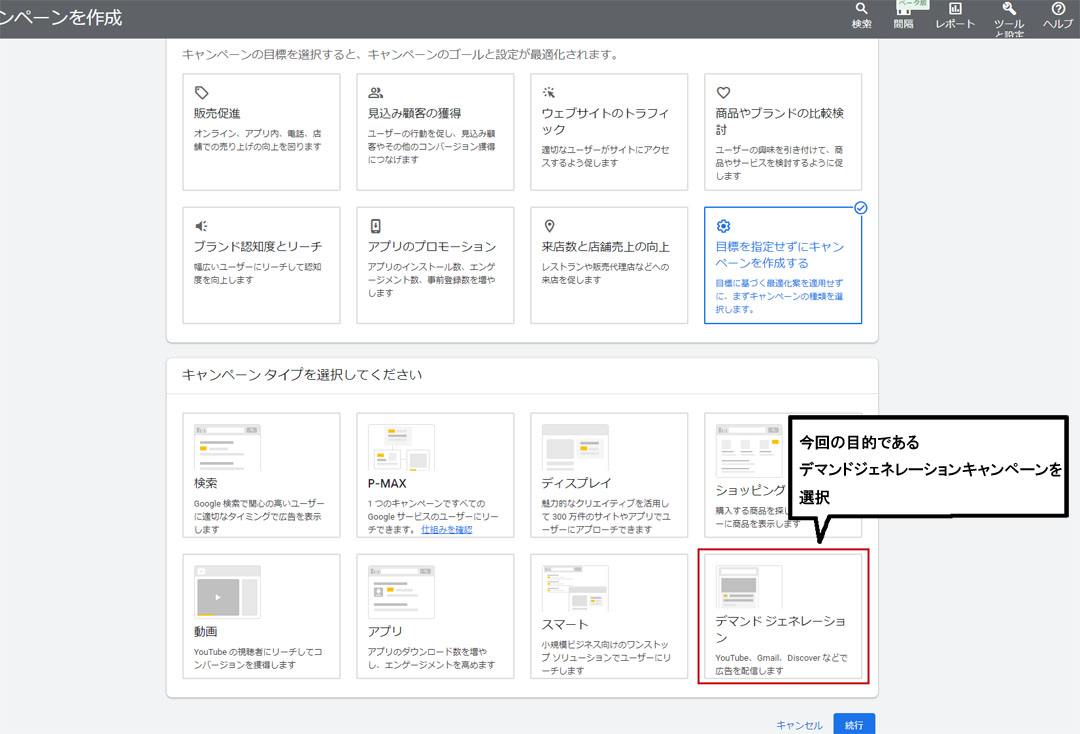Click the heart icon for 商品やブランドの比較検討
The width and height of the screenshot is (1080, 734).
724,92
